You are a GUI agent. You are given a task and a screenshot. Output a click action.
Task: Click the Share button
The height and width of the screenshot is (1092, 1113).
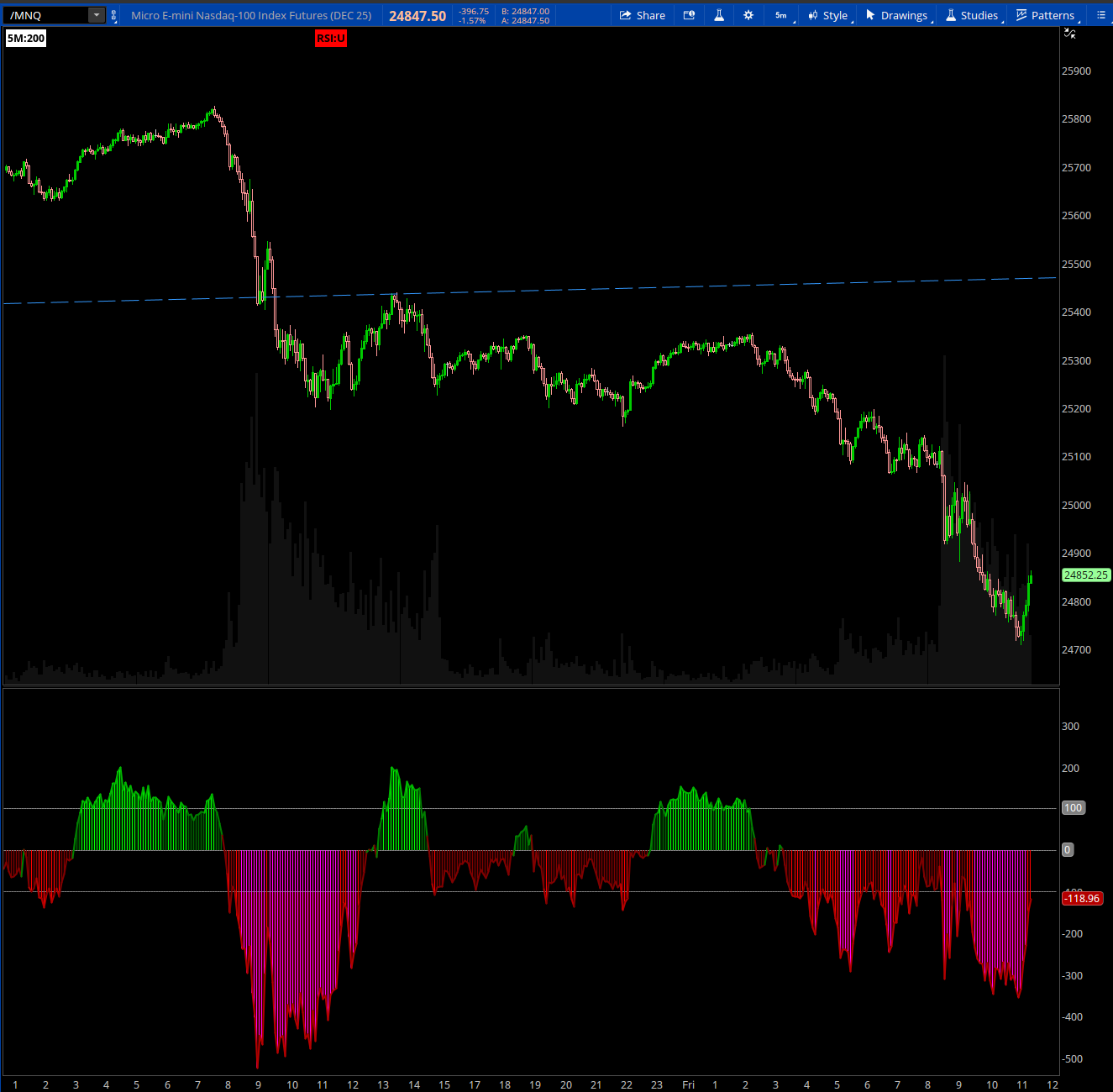(643, 15)
